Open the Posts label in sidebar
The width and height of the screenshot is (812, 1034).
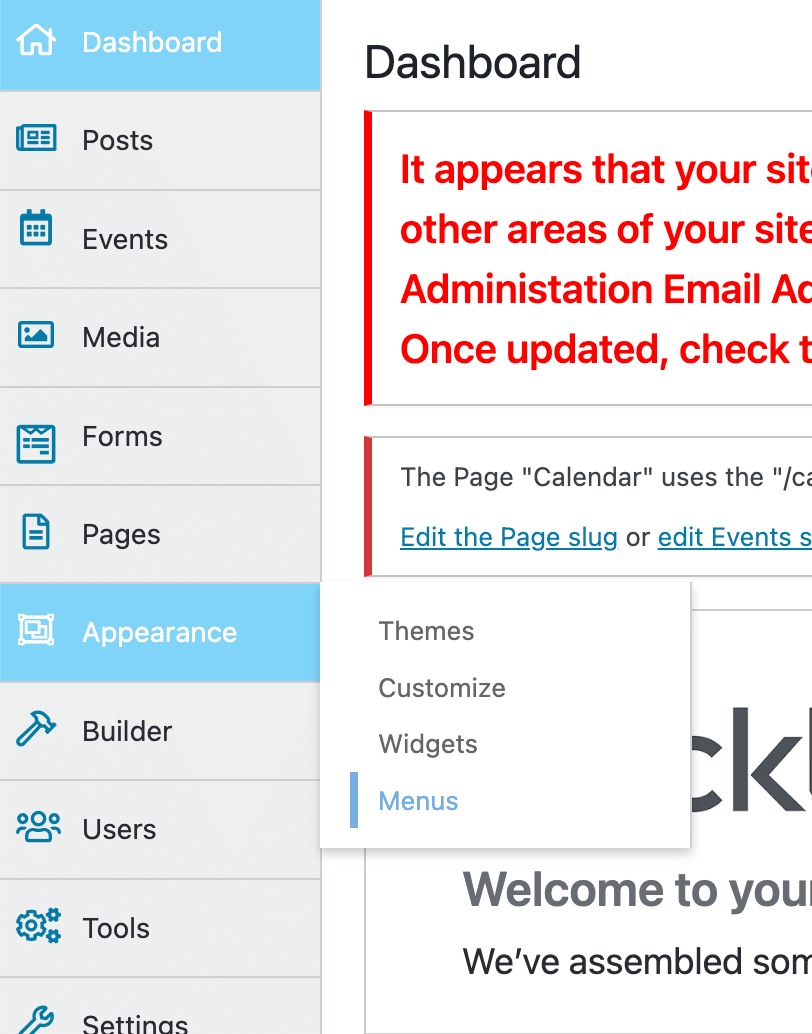(x=118, y=140)
